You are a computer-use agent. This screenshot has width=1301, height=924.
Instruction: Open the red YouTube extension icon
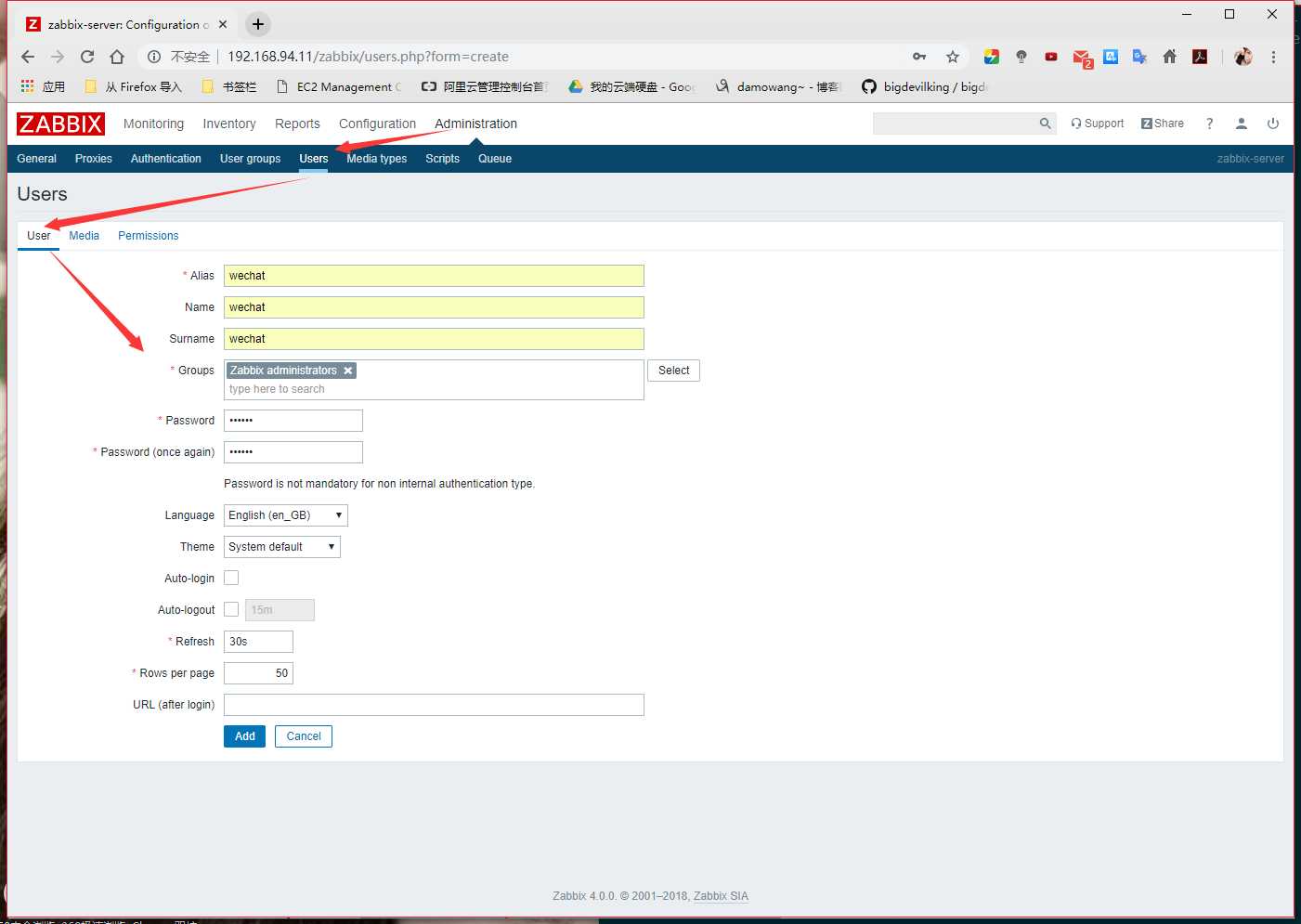coord(1051,57)
